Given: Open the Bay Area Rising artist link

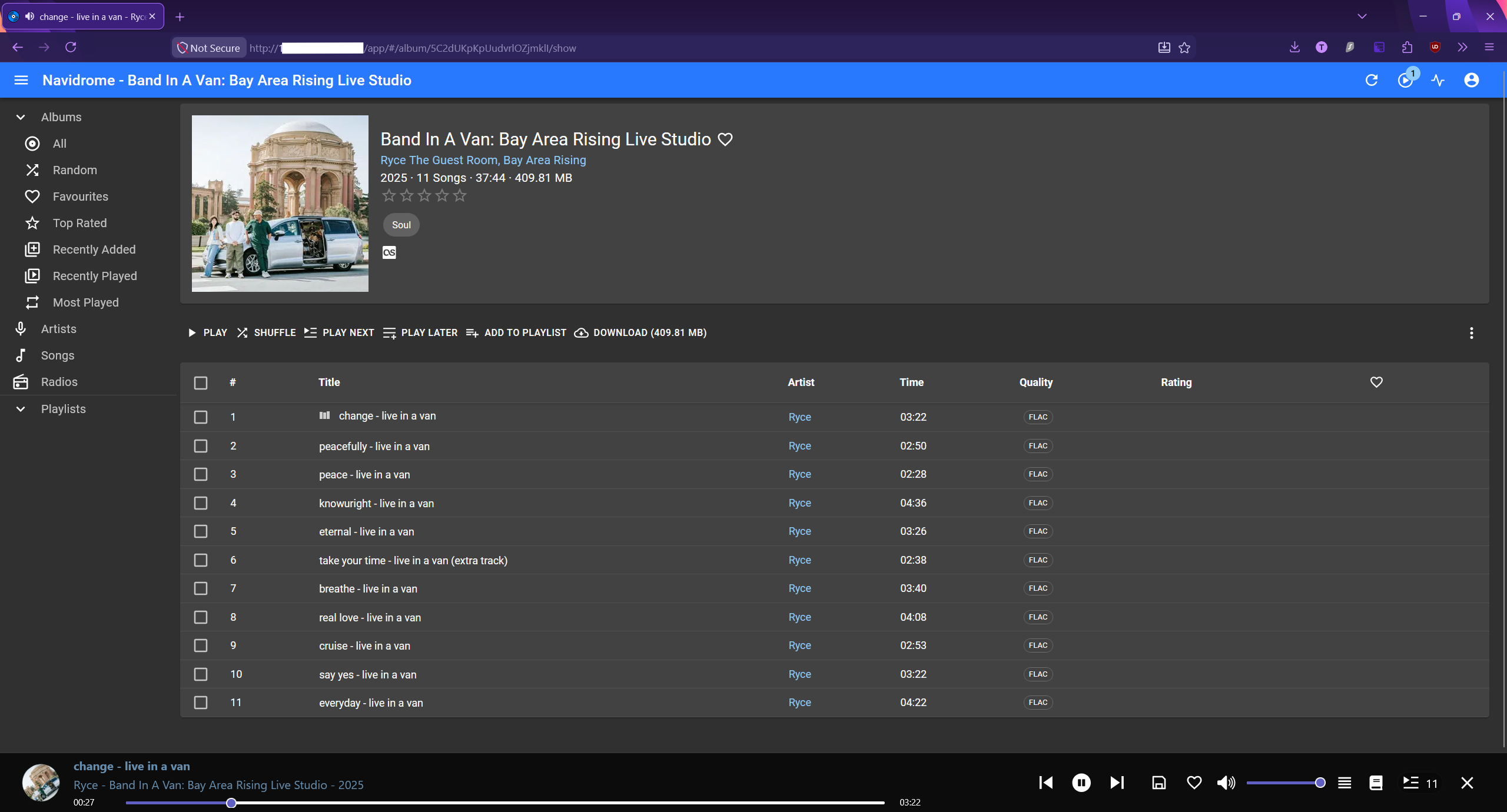Looking at the screenshot, I should tap(545, 160).
